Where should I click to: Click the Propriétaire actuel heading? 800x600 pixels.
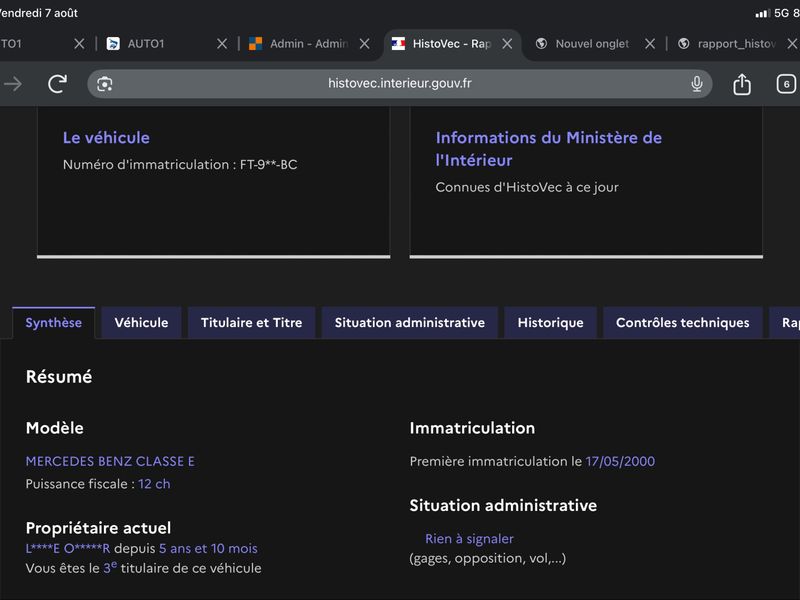coord(98,528)
